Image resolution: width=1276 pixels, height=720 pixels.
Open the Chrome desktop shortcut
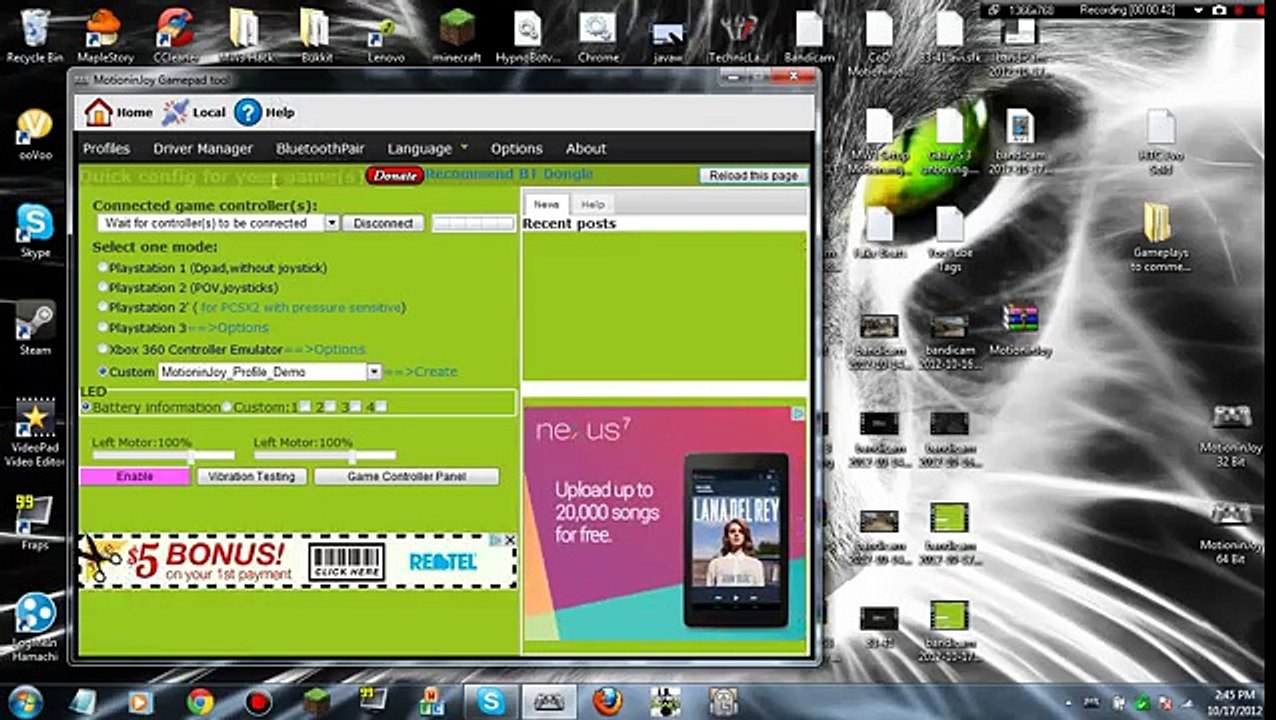[598, 35]
